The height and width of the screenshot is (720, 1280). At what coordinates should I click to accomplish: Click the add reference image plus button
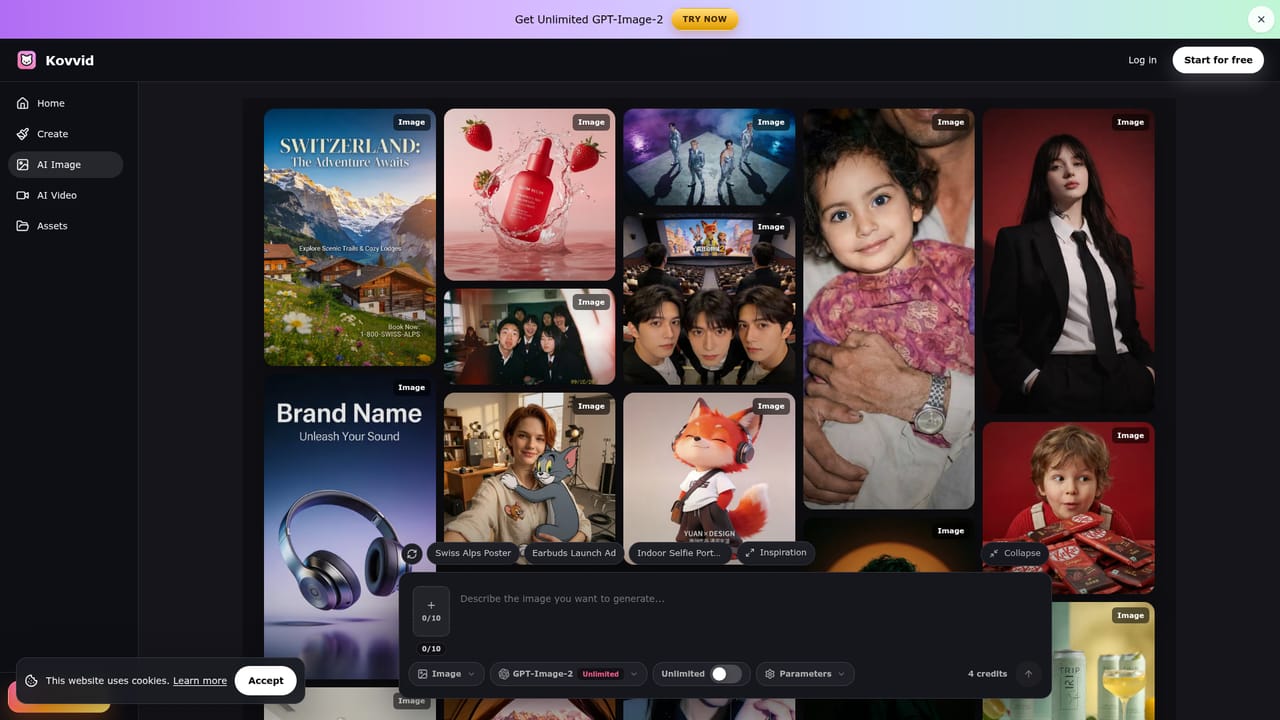pos(431,611)
